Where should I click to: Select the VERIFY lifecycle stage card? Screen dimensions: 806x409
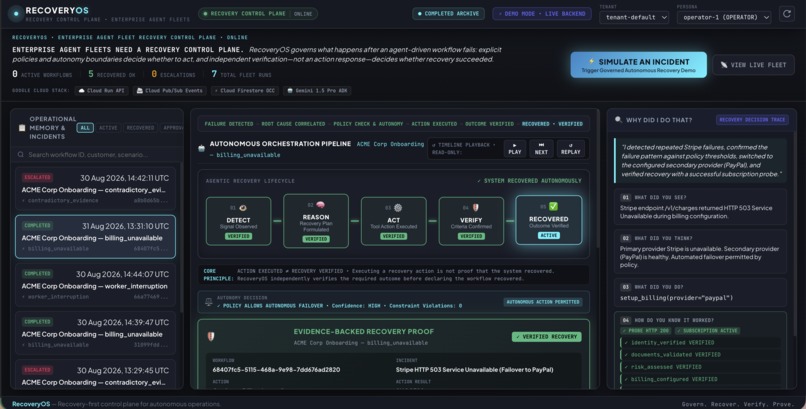tap(471, 221)
